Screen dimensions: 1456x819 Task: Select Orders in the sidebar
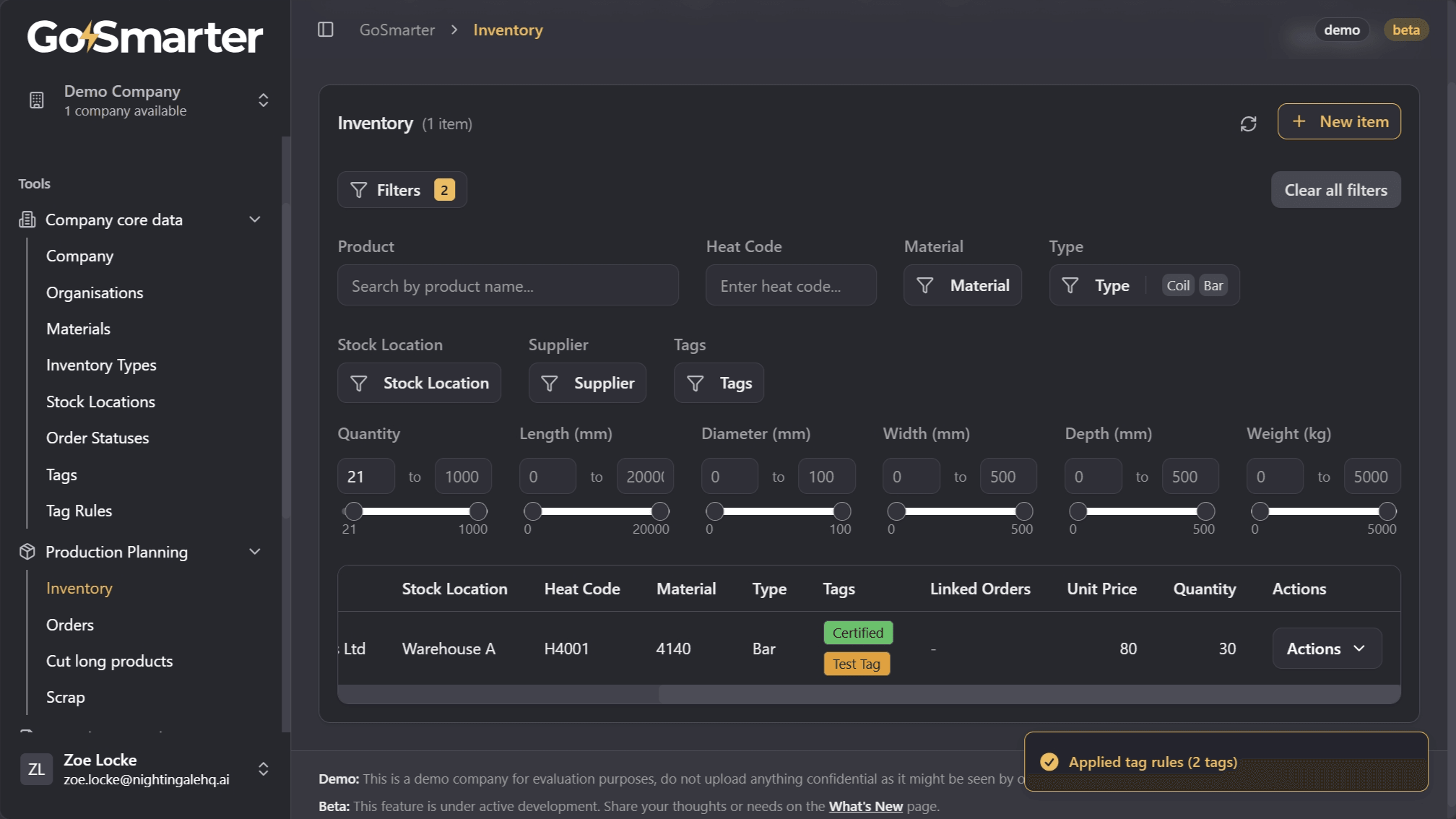click(x=70, y=624)
